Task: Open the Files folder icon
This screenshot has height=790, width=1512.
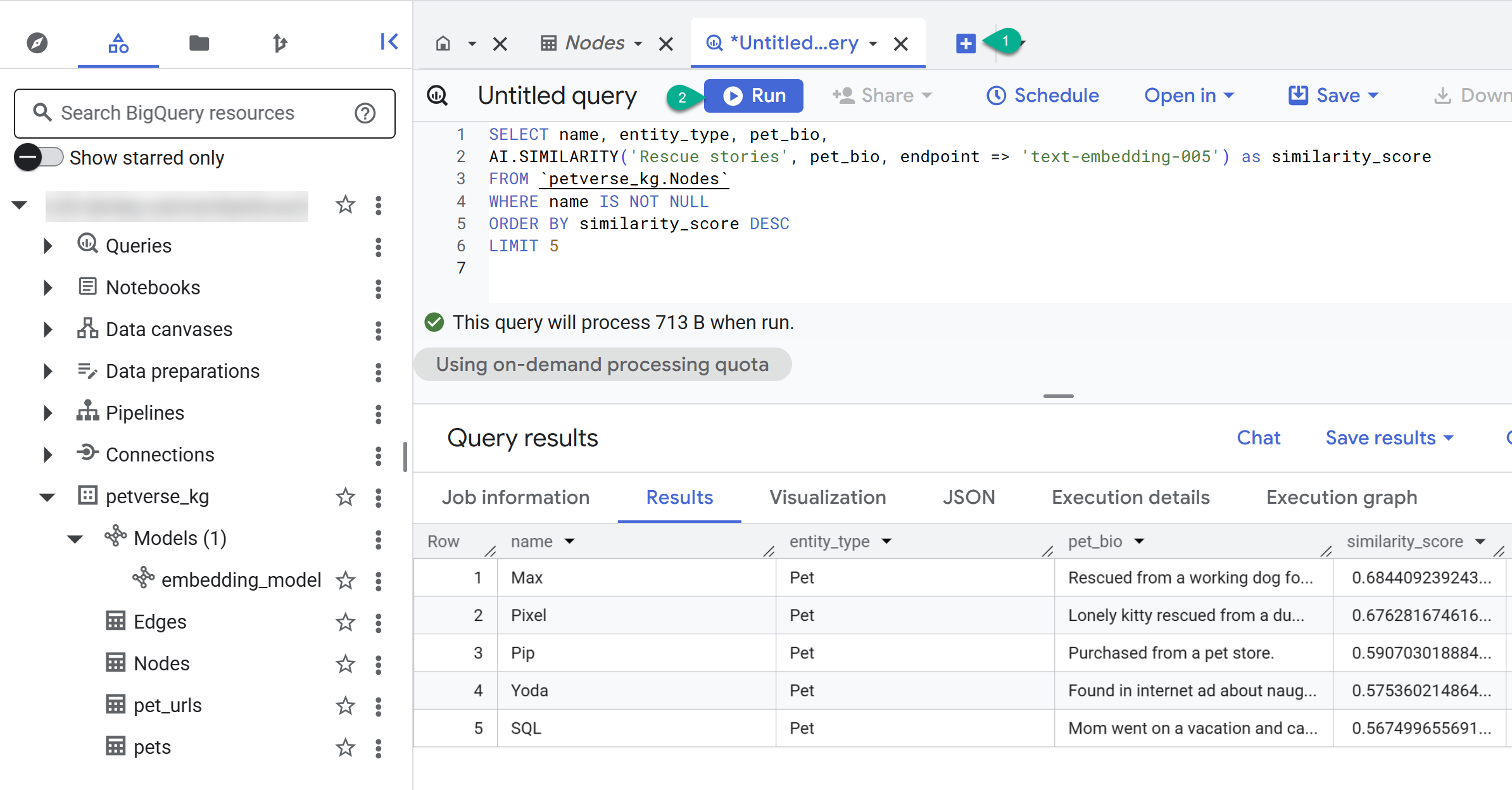Action: 199,43
